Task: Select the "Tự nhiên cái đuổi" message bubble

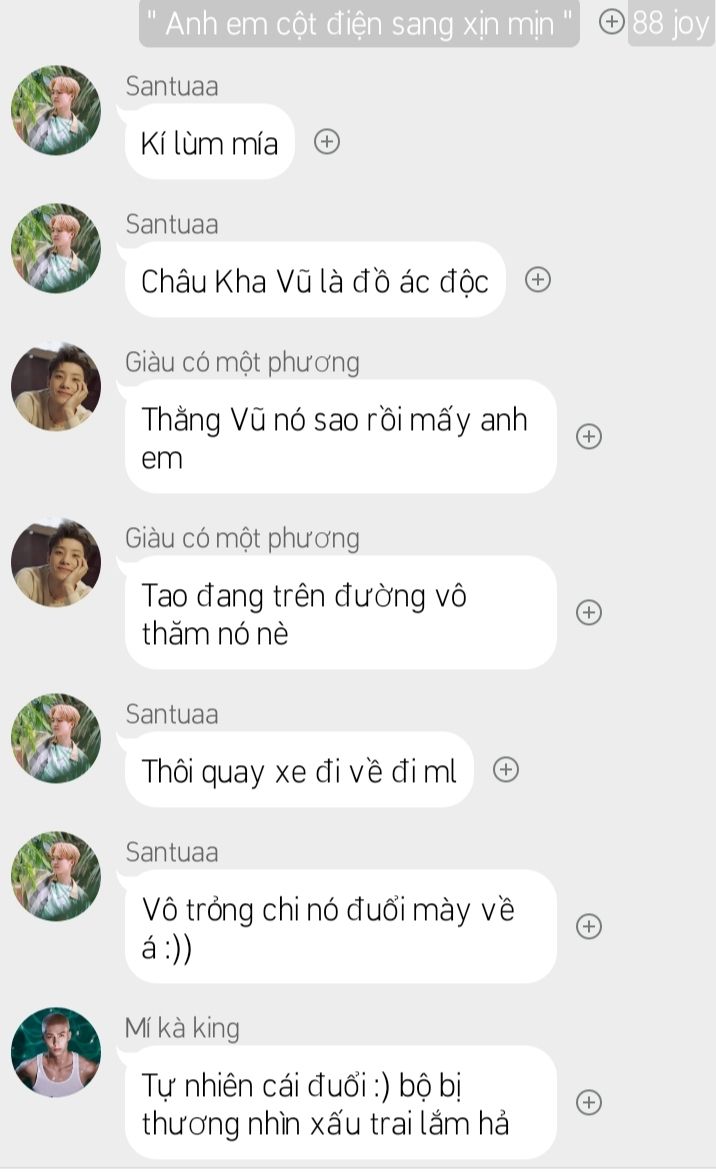Action: pos(341,1103)
